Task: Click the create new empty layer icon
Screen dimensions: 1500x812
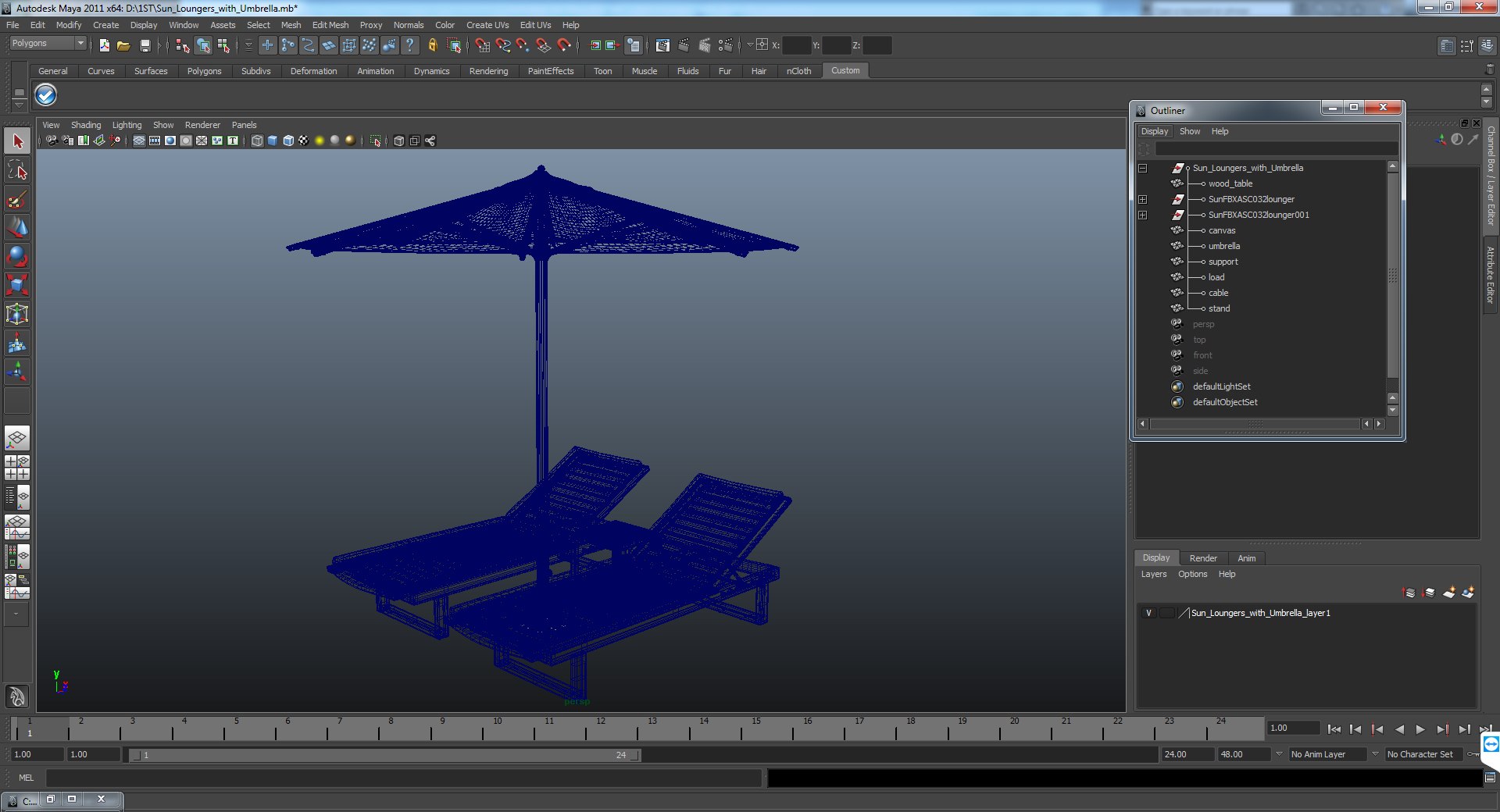Action: click(1449, 593)
